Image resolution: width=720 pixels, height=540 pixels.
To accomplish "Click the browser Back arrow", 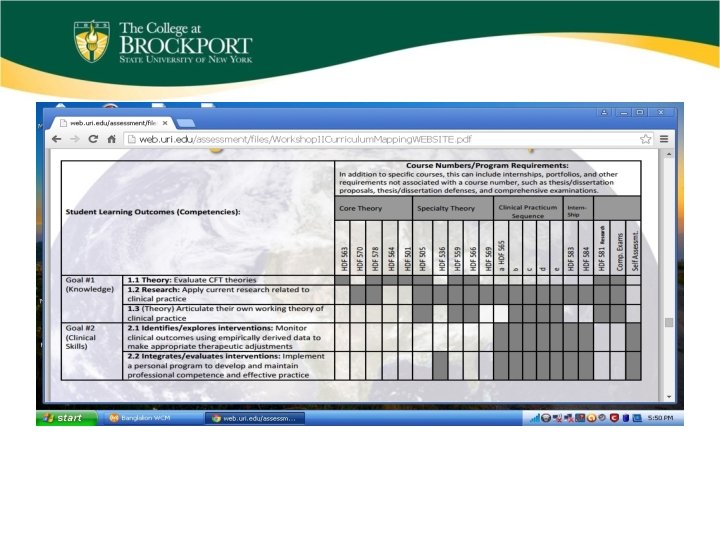I will tap(56, 139).
